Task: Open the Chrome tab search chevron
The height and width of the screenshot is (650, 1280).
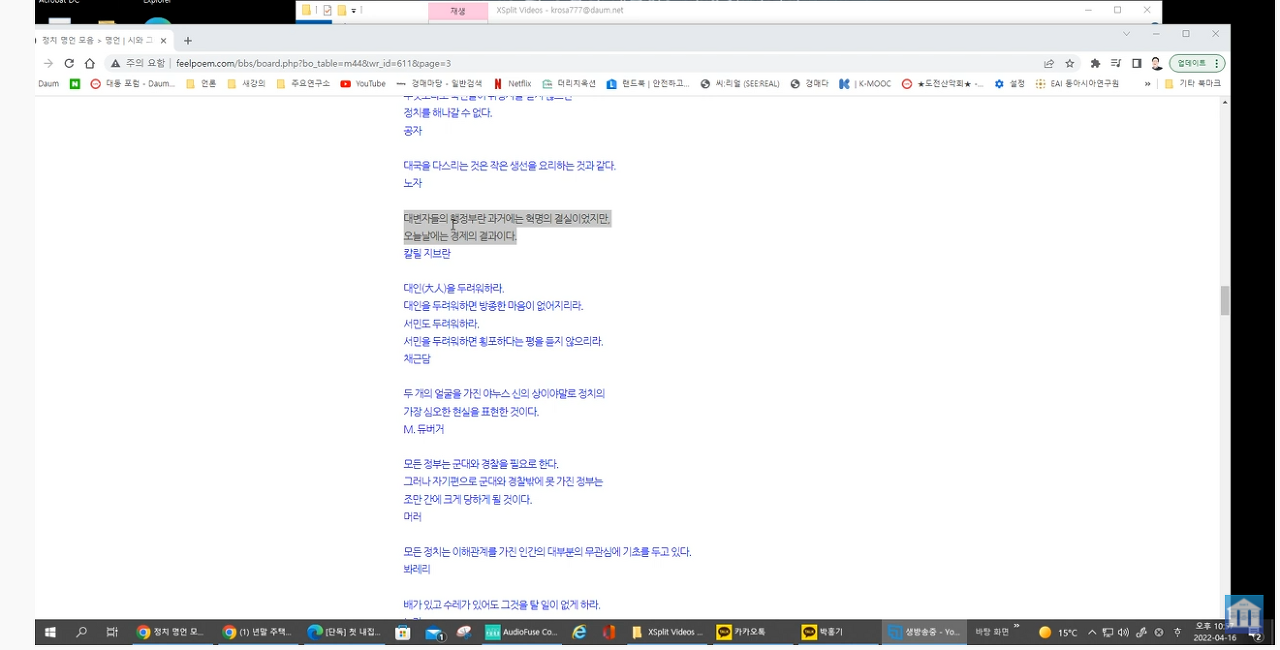Action: pyautogui.click(x=1126, y=33)
